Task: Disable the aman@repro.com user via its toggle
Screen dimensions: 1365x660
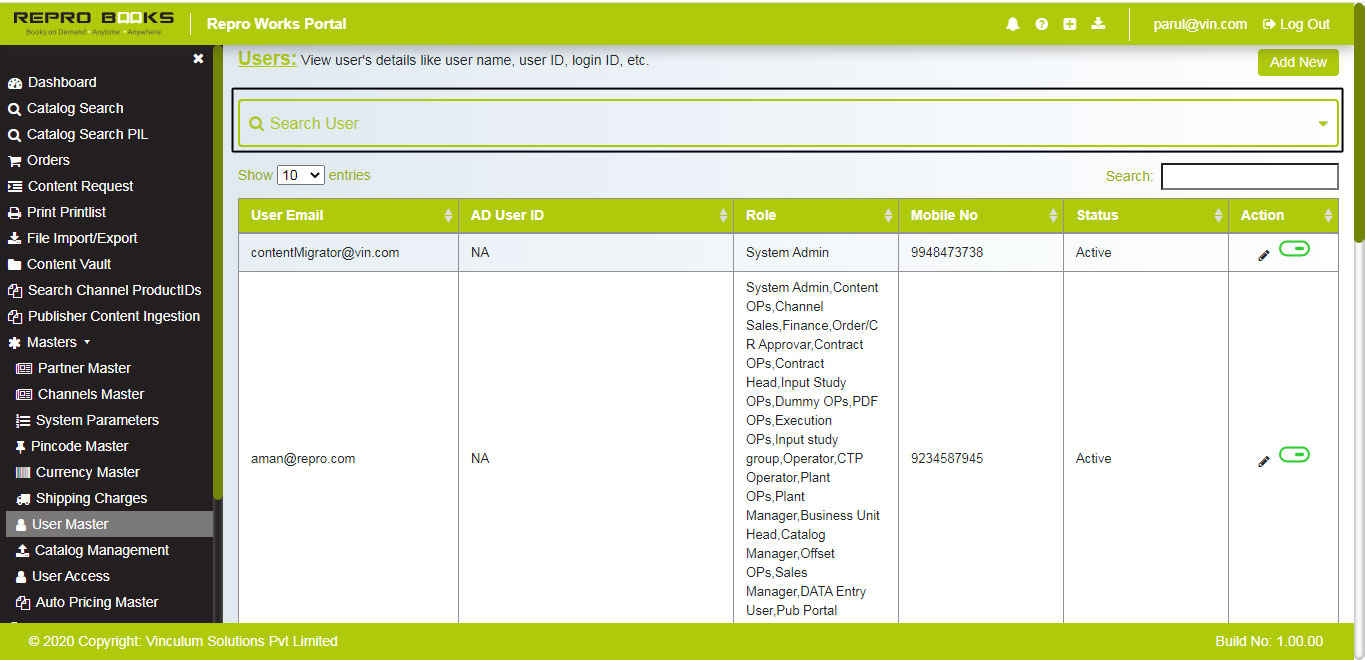Action: pyautogui.click(x=1295, y=454)
